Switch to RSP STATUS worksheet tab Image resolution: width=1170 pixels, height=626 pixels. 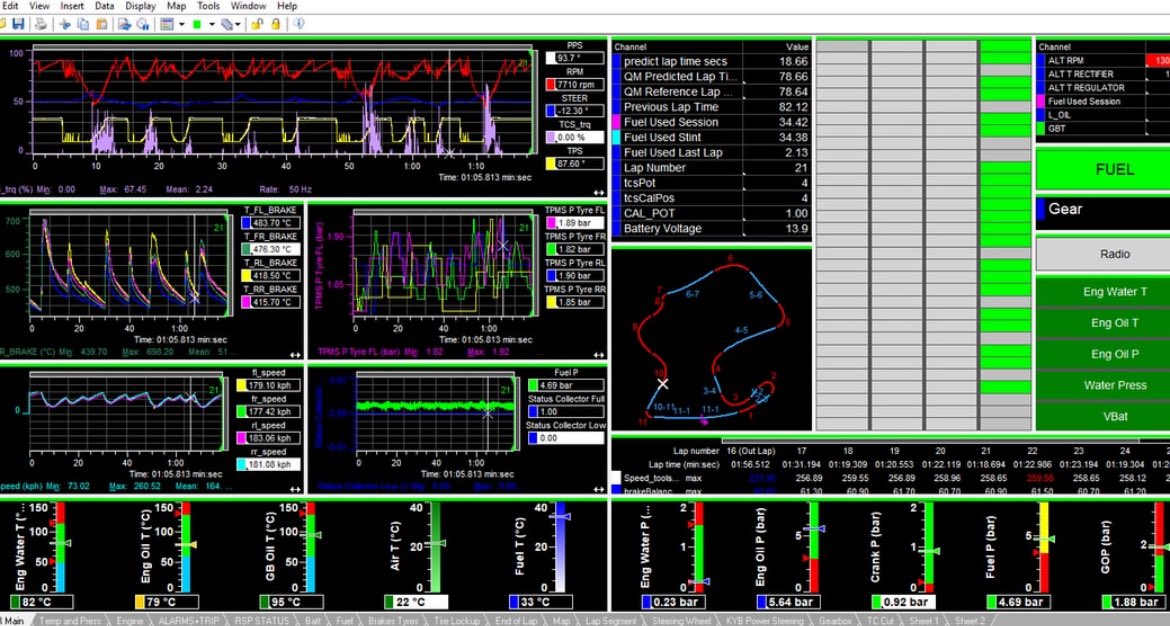(262, 621)
